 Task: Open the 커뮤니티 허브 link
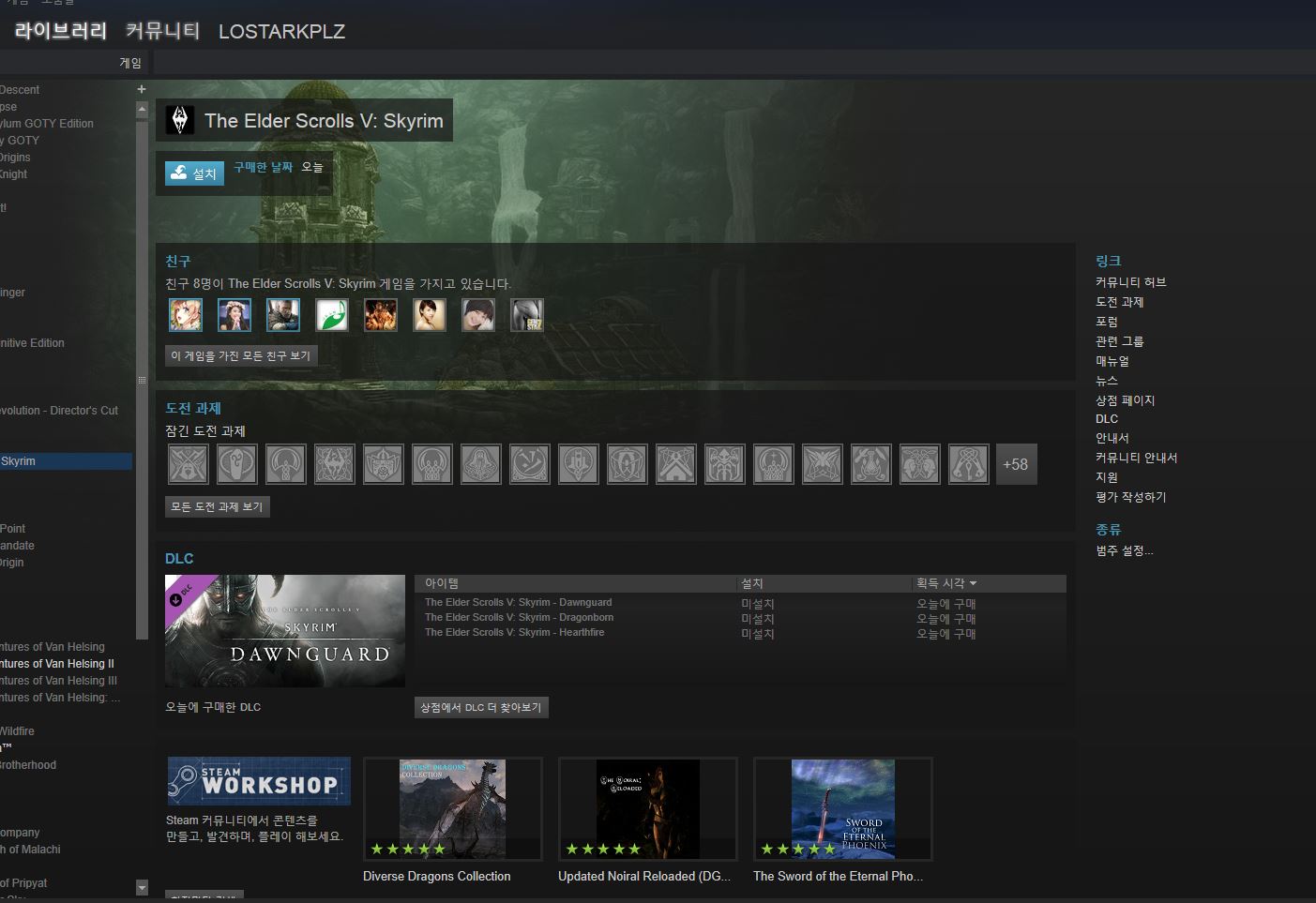pyautogui.click(x=1130, y=282)
